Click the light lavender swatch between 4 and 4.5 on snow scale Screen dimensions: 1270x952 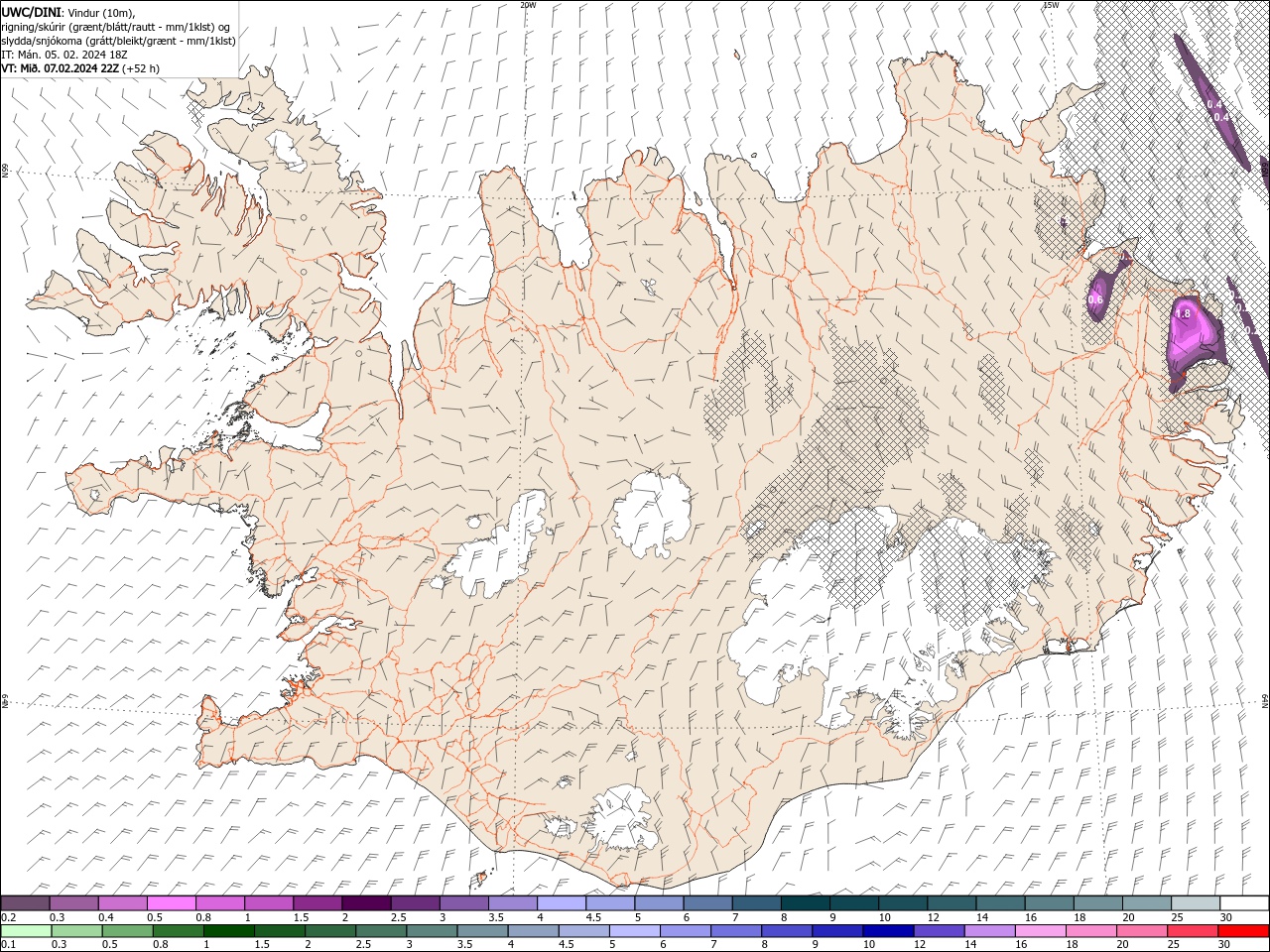(561, 903)
